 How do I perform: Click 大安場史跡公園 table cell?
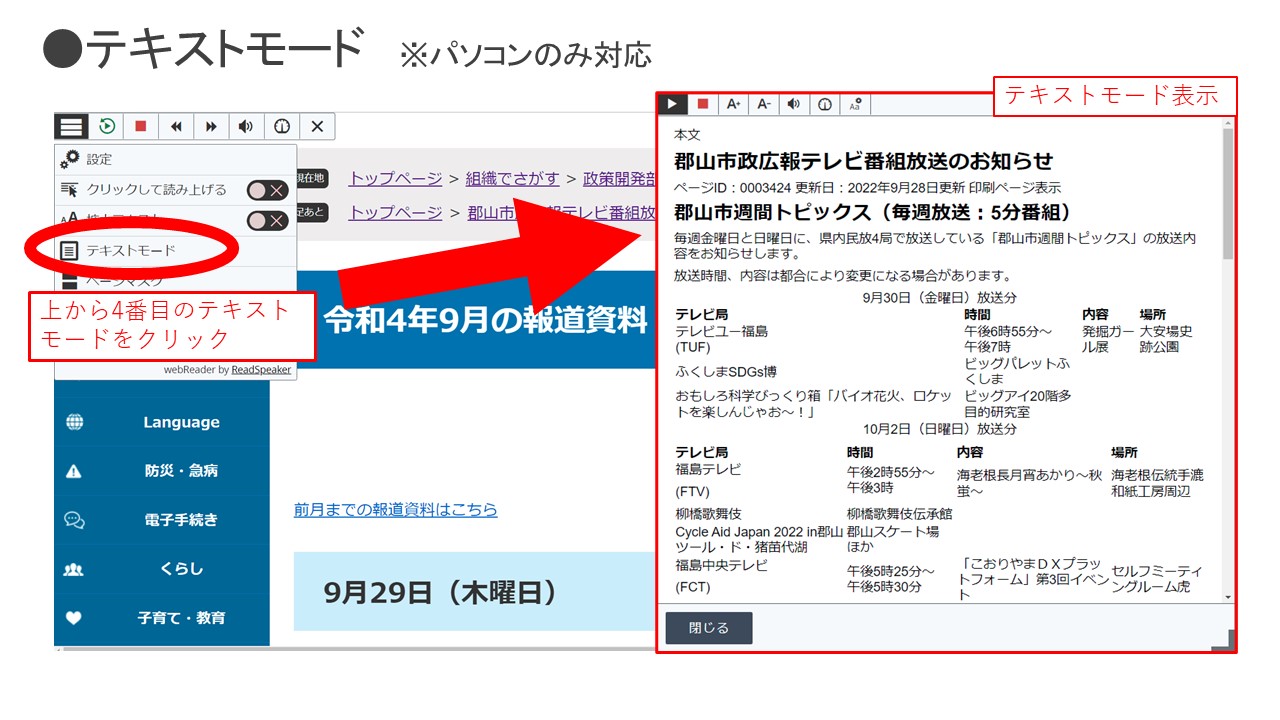point(1166,339)
